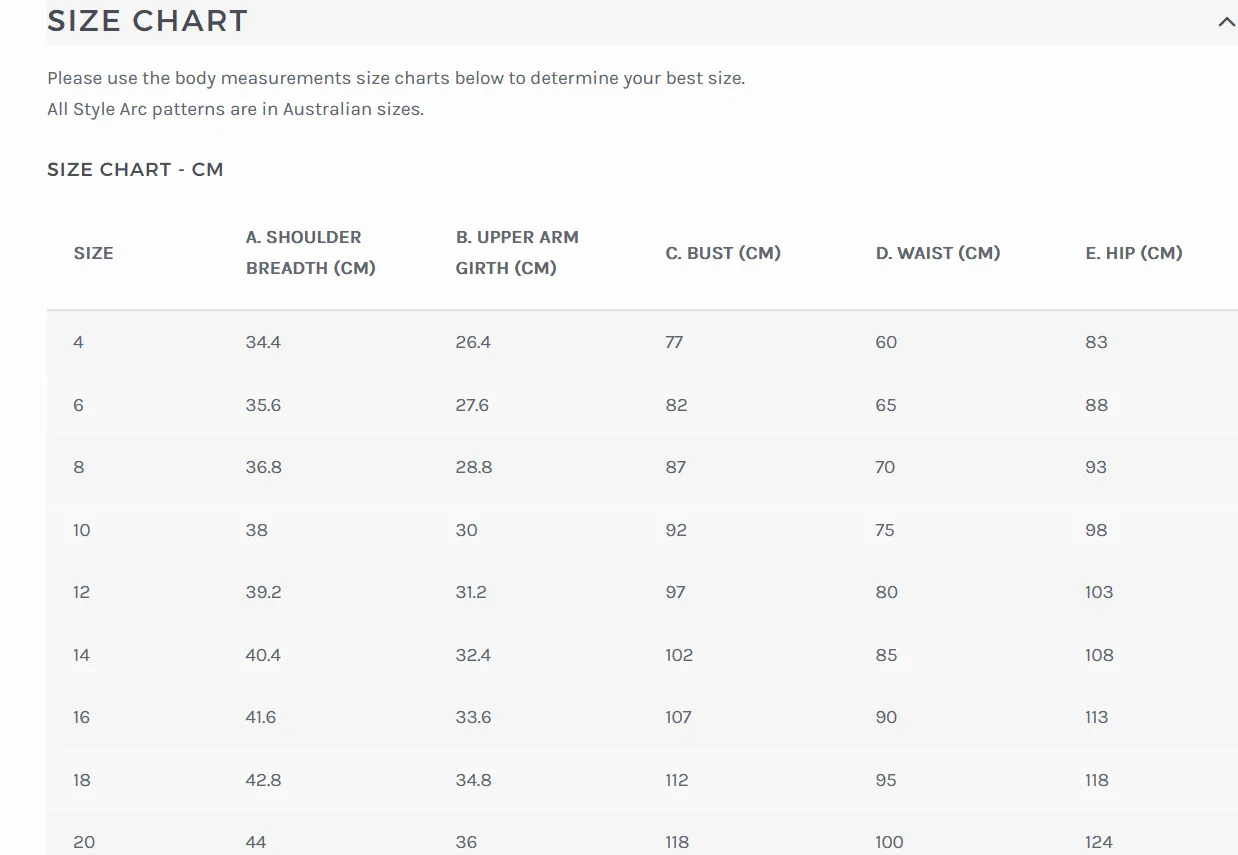Click the C. Bust (CM) column header
The height and width of the screenshot is (855, 1238).
pyautogui.click(x=723, y=253)
